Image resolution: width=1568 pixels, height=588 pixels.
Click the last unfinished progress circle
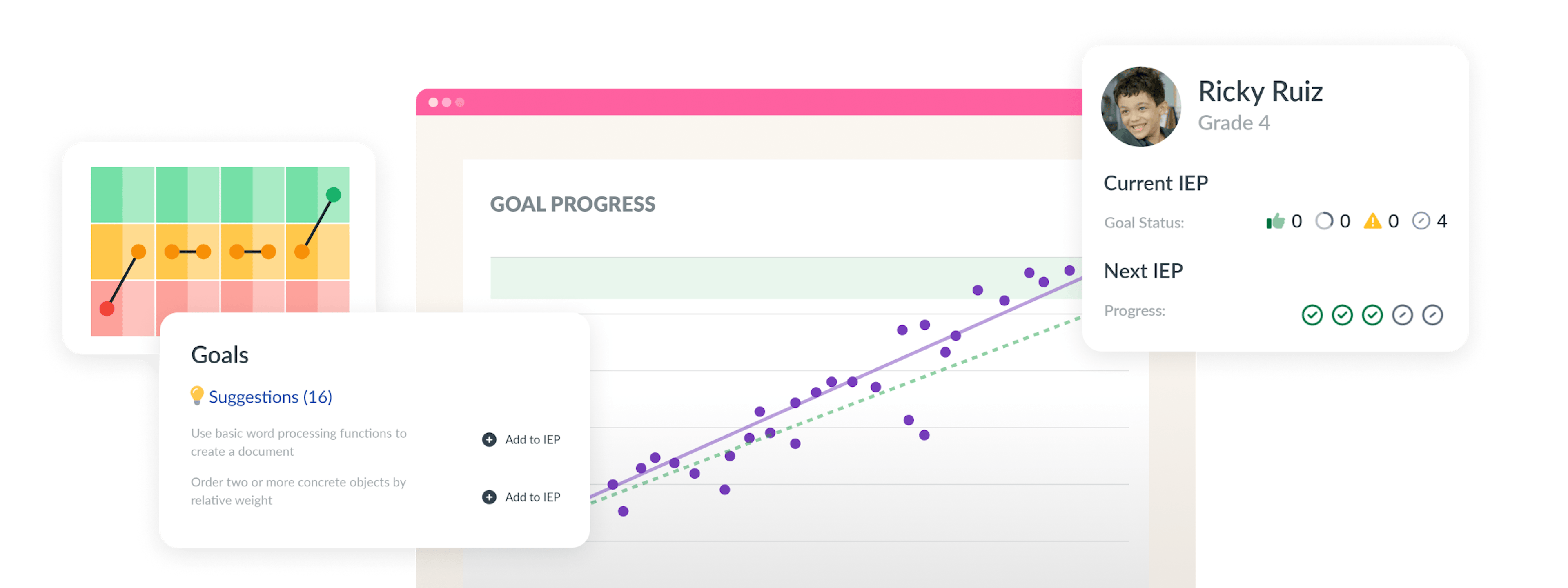tap(1432, 315)
